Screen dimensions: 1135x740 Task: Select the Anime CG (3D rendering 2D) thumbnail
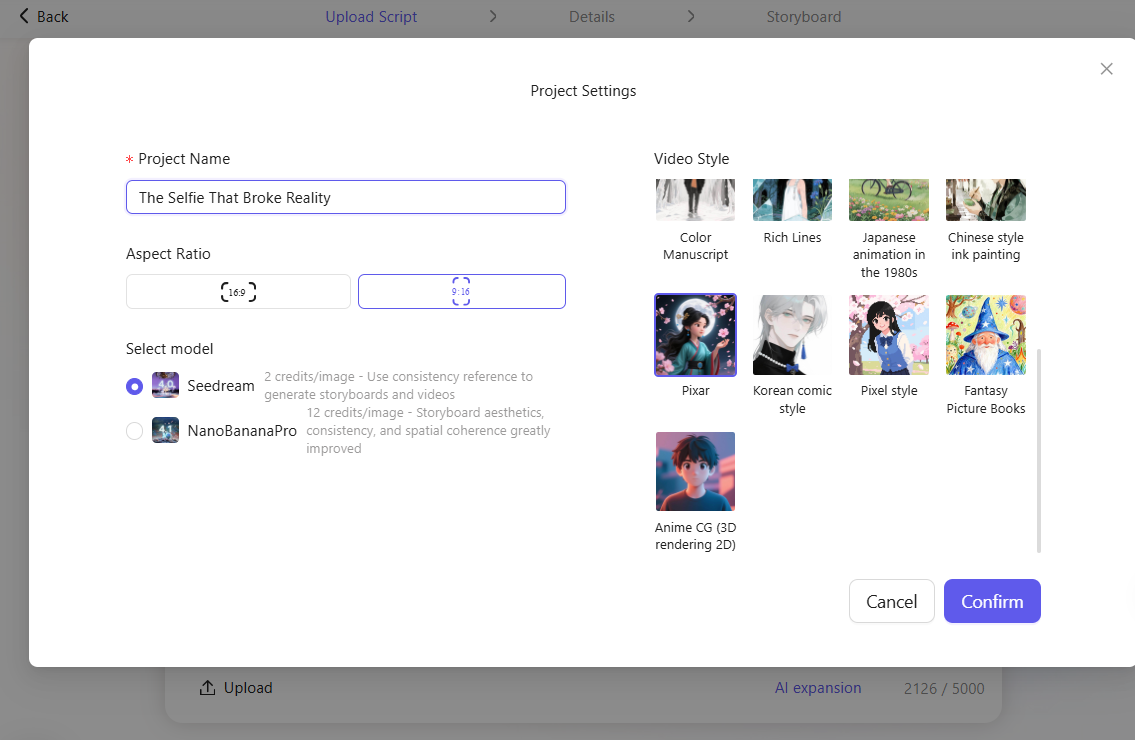tap(696, 471)
